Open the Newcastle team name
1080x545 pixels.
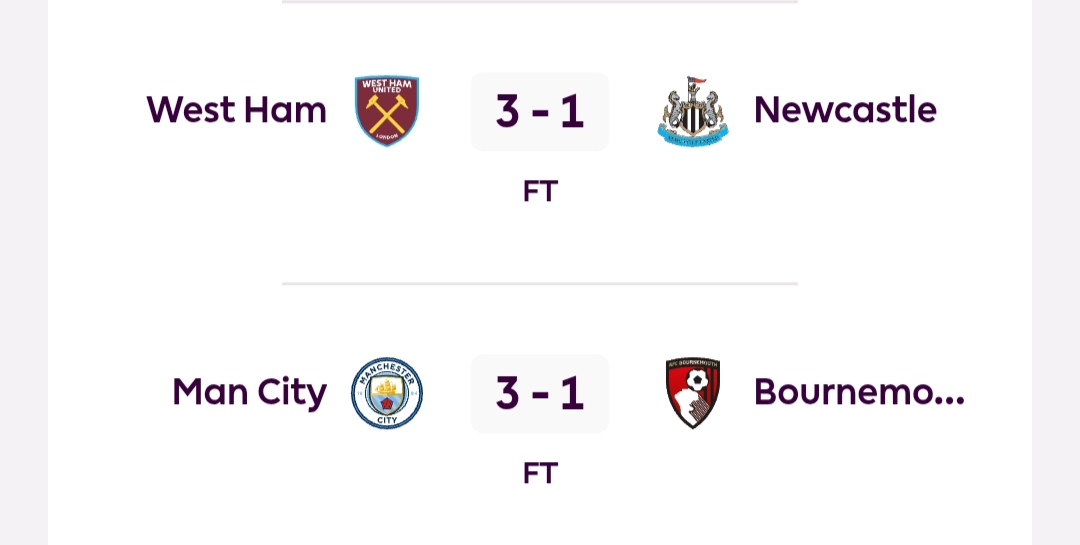click(x=845, y=110)
